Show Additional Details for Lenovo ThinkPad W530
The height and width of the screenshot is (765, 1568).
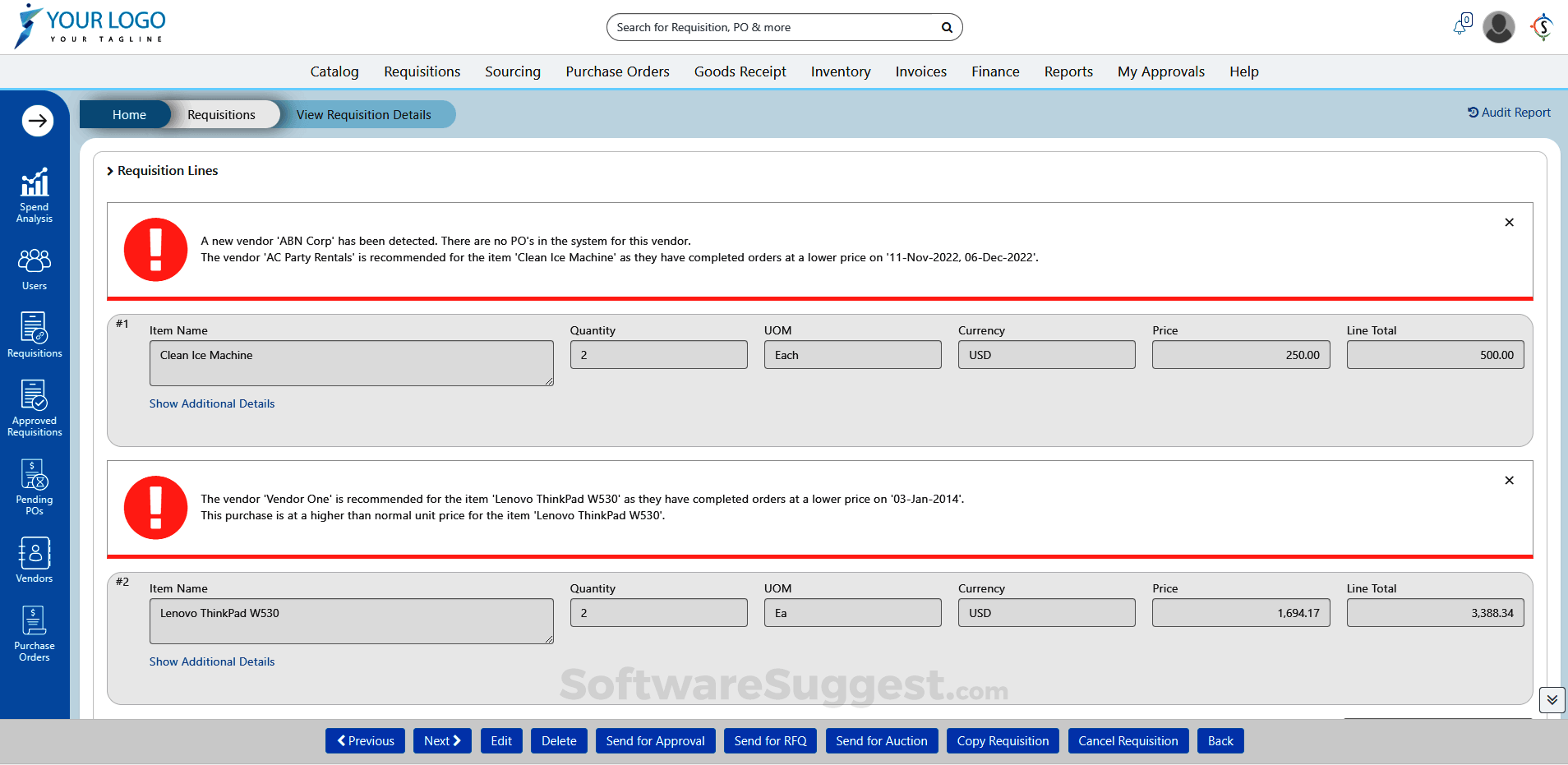211,661
